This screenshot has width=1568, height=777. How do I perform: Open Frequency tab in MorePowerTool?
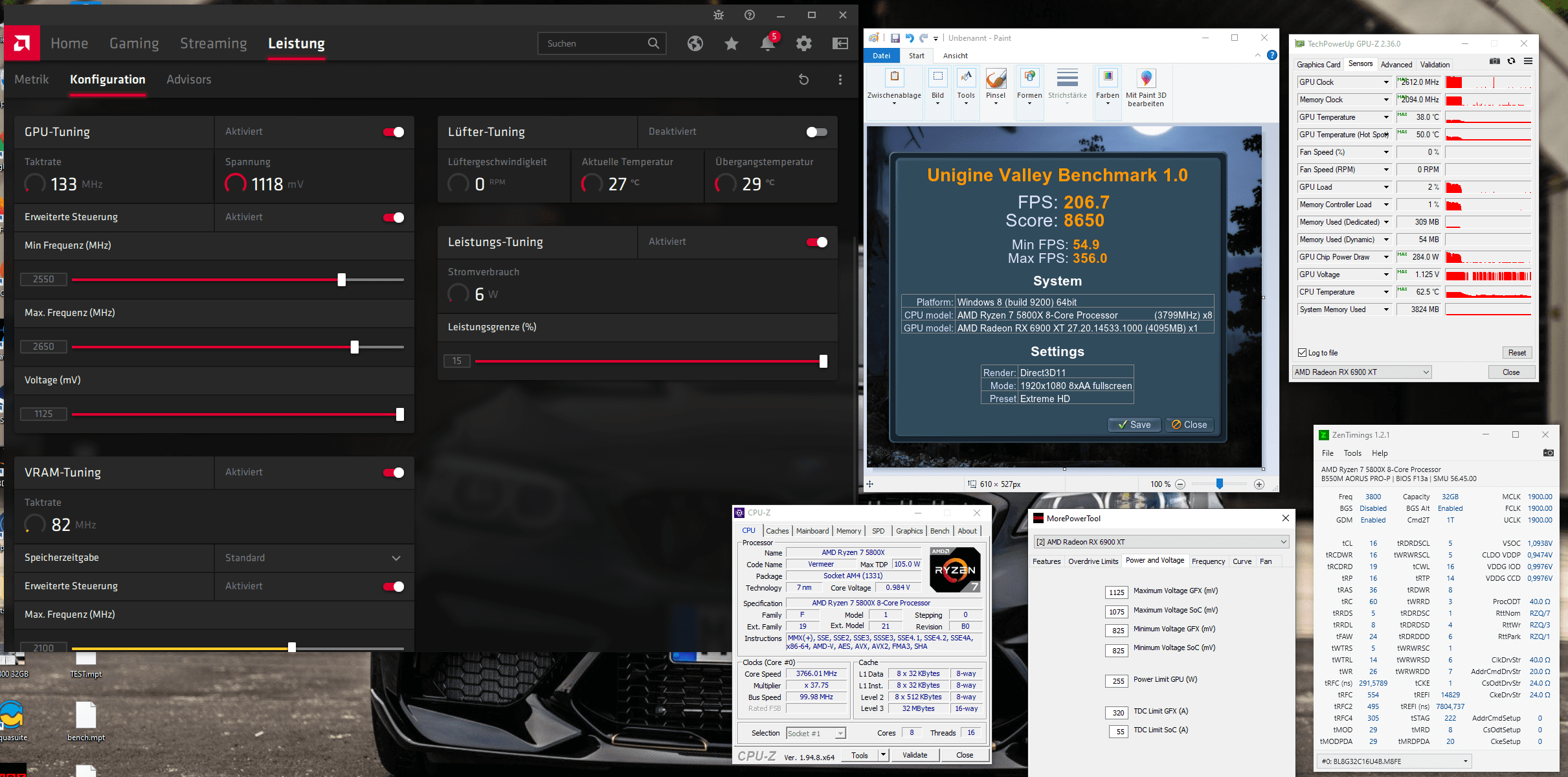pyautogui.click(x=1208, y=561)
